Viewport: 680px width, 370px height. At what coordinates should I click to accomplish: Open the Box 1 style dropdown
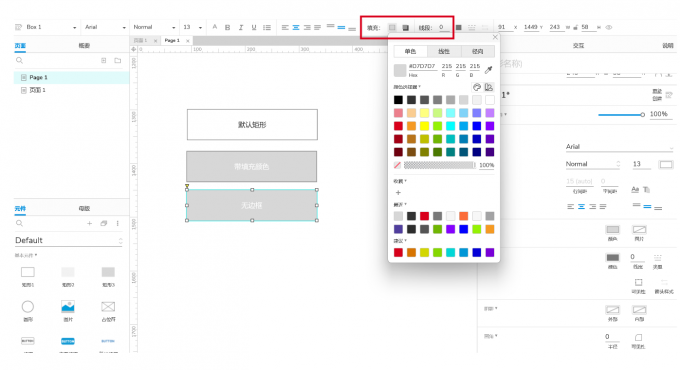pos(51,27)
